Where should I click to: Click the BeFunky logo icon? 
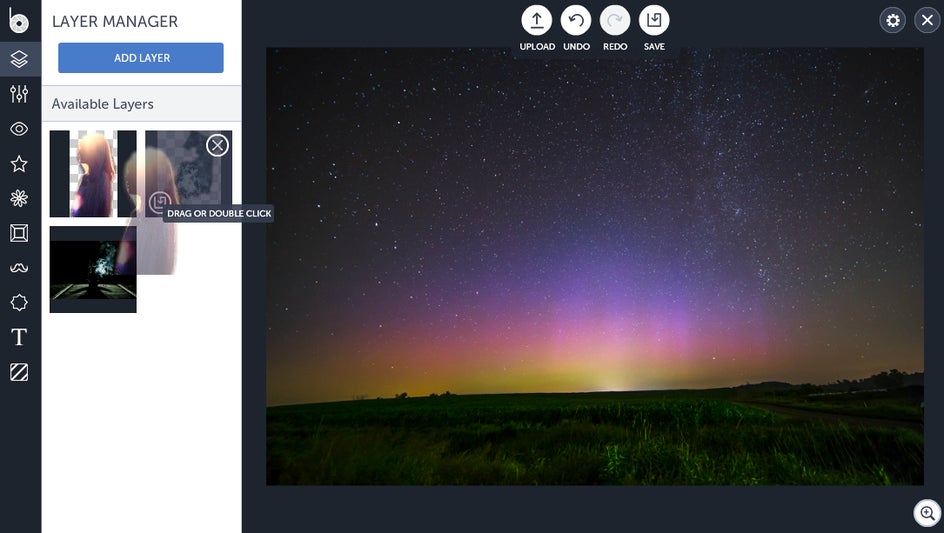coord(19,20)
